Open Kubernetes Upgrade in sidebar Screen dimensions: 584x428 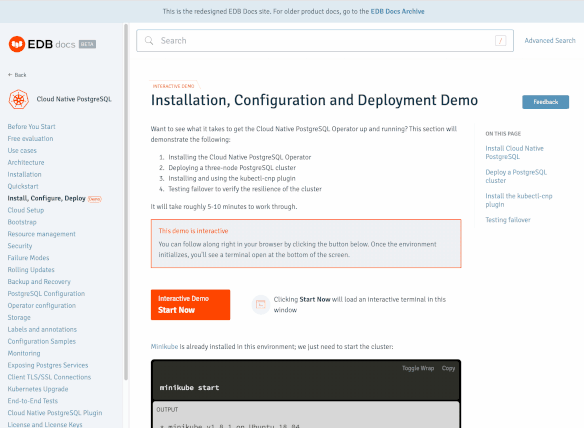pyautogui.click(x=38, y=389)
